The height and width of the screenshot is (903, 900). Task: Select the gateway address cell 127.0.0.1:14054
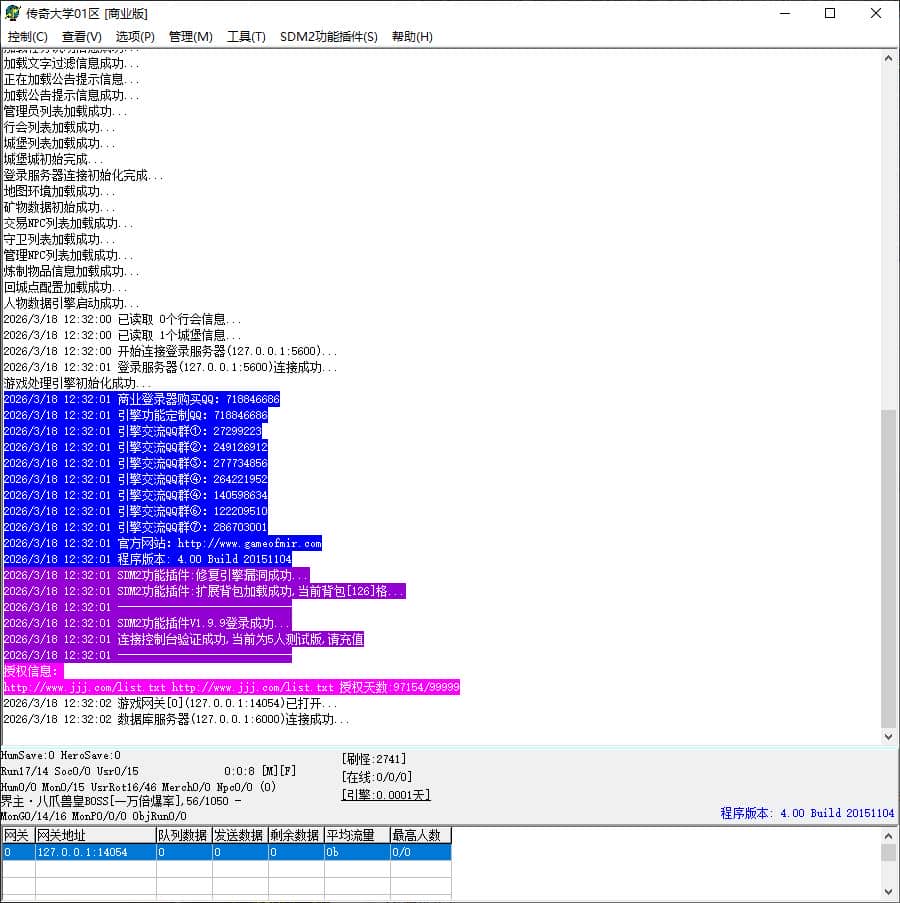pos(96,852)
